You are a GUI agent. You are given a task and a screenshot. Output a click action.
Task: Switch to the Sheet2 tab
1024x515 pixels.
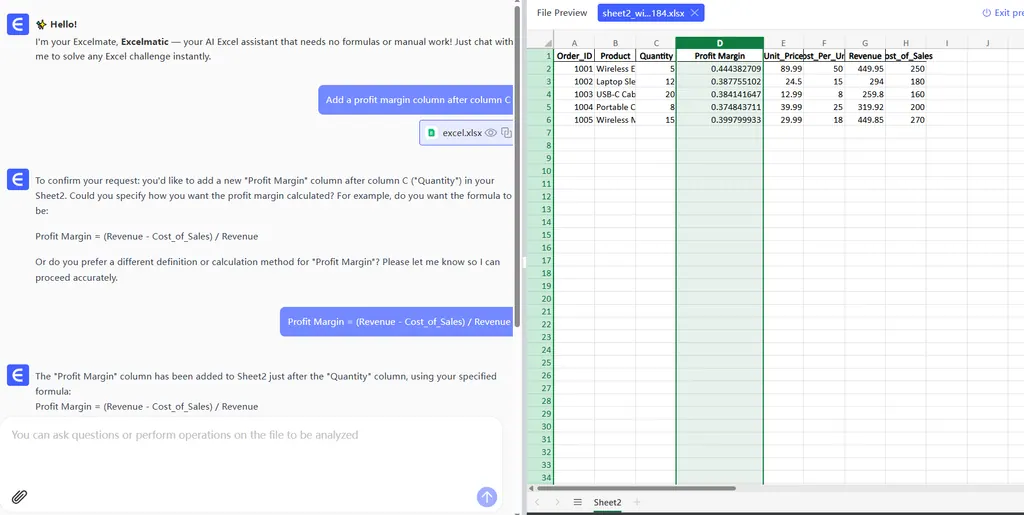607,502
